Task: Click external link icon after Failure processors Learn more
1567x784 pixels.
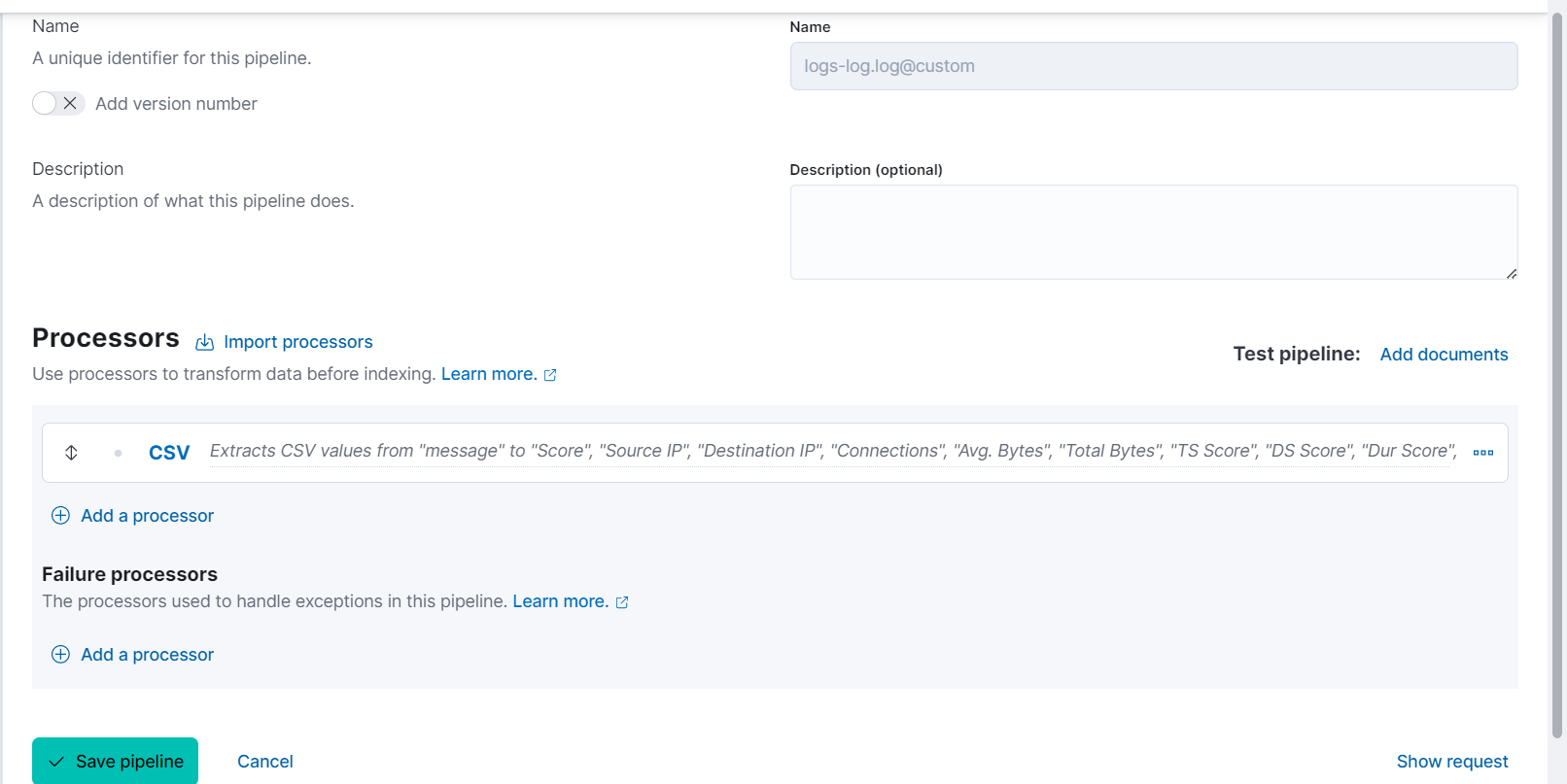Action: [x=622, y=602]
